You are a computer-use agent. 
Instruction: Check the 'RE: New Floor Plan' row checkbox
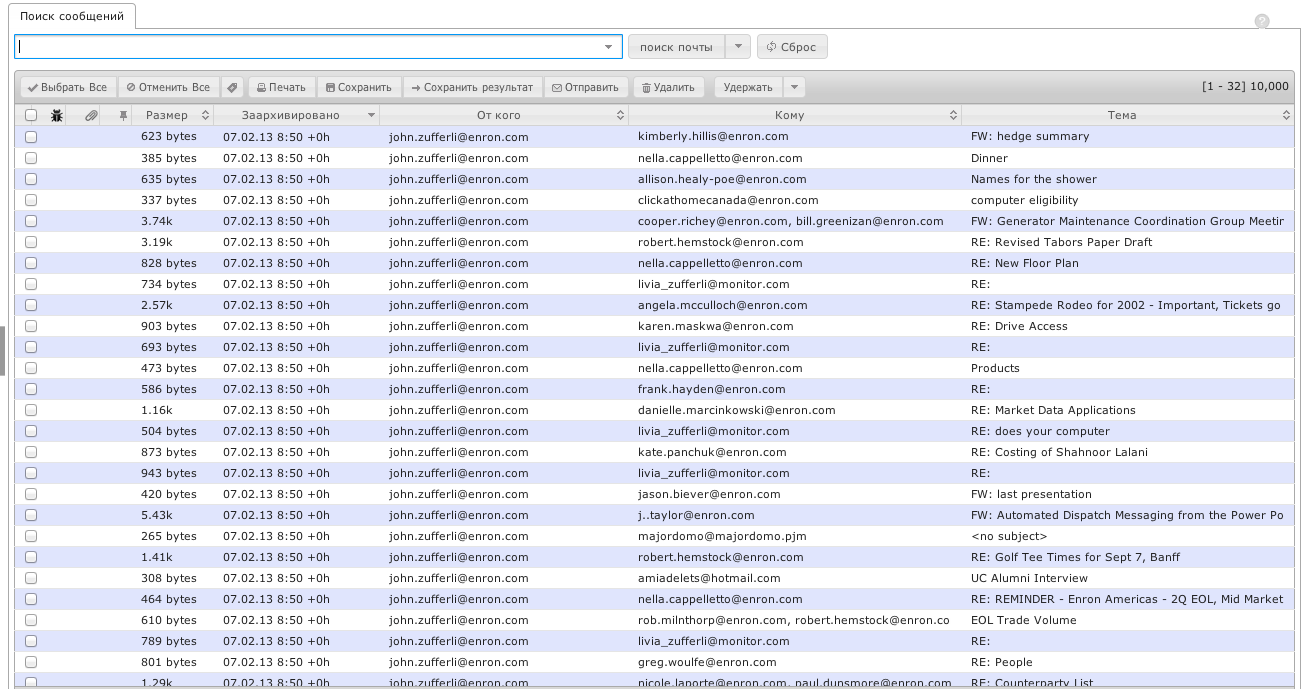click(x=31, y=263)
